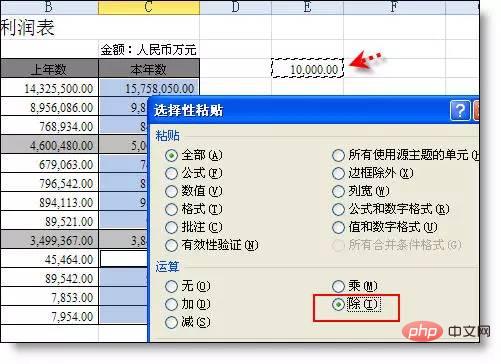The width and height of the screenshot is (501, 364).
Task: Select operation 无 (O)
Action: [188, 286]
